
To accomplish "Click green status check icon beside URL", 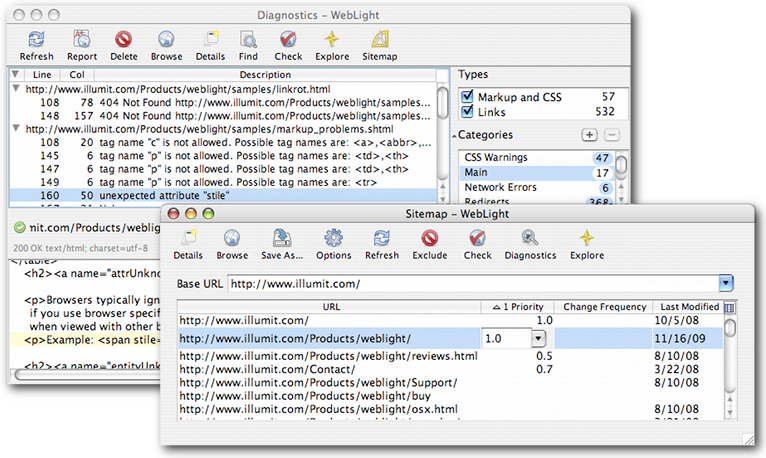I will [x=20, y=228].
